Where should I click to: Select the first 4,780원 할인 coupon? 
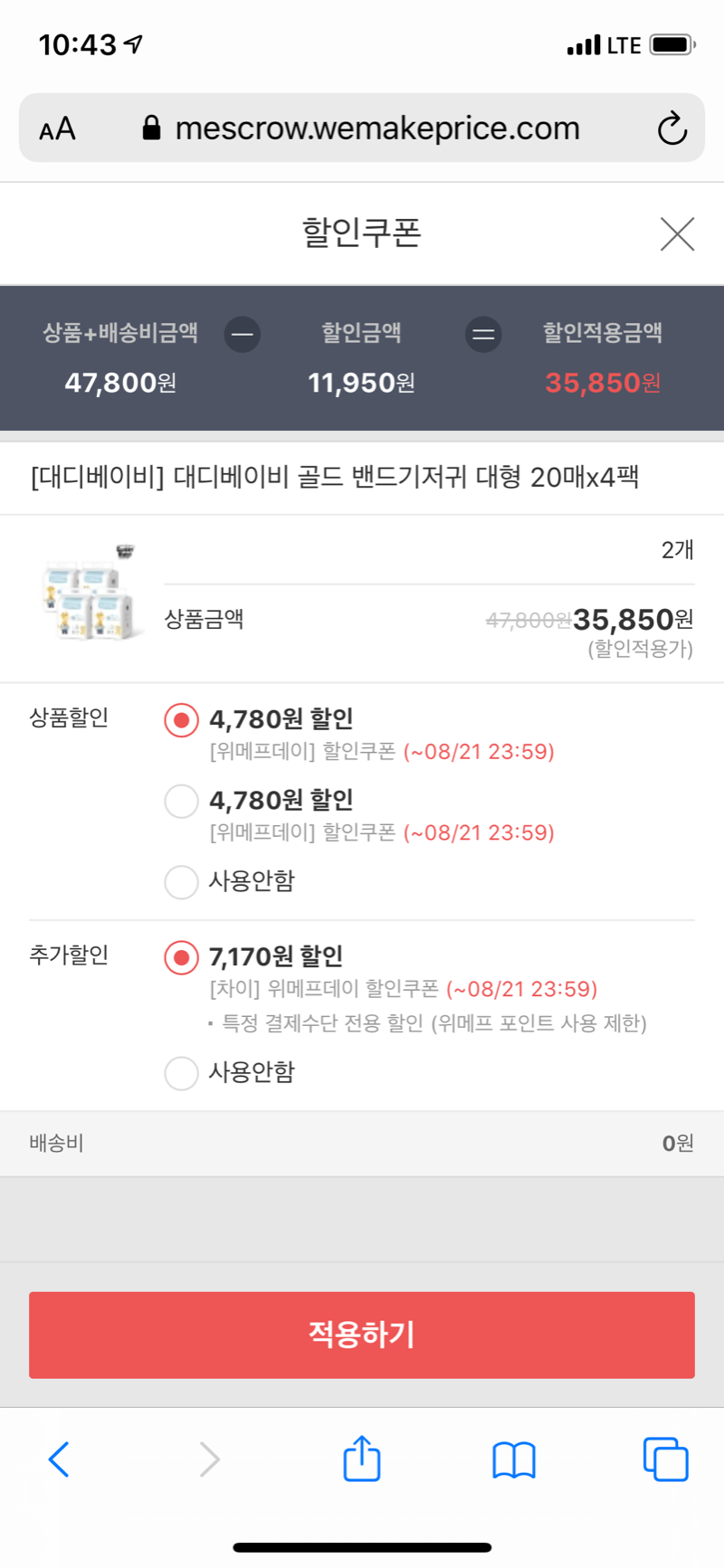pyautogui.click(x=182, y=720)
